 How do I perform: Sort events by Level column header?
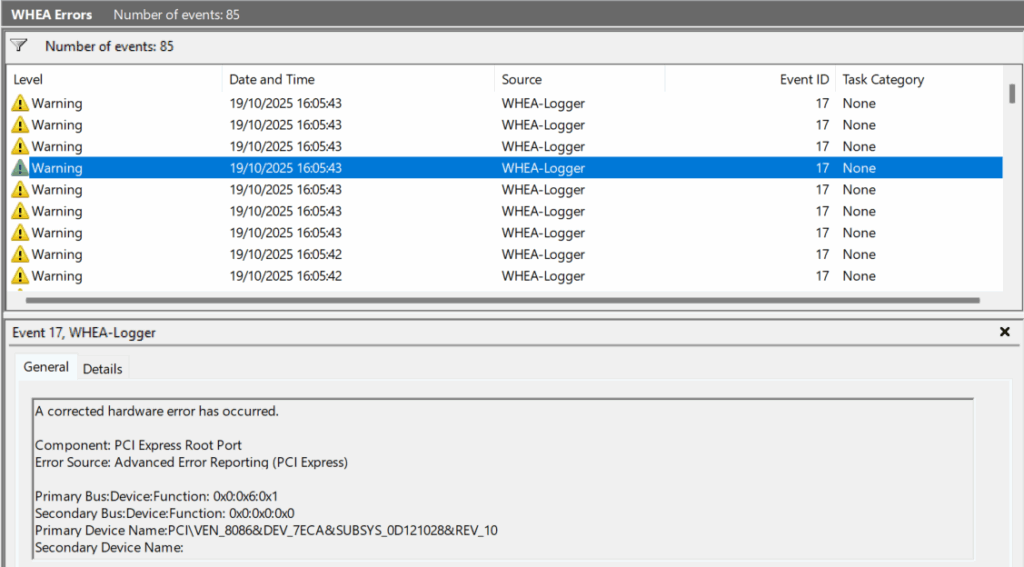click(28, 79)
